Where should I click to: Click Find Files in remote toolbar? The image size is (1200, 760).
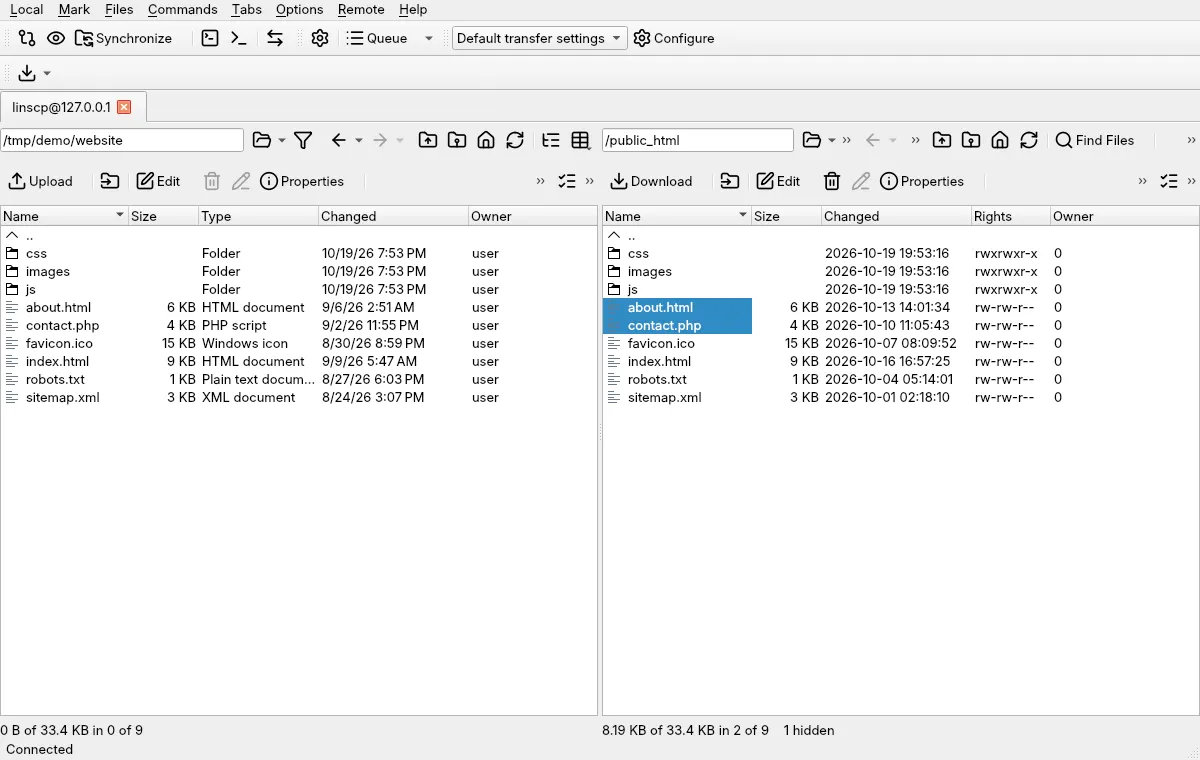pyautogui.click(x=1095, y=140)
